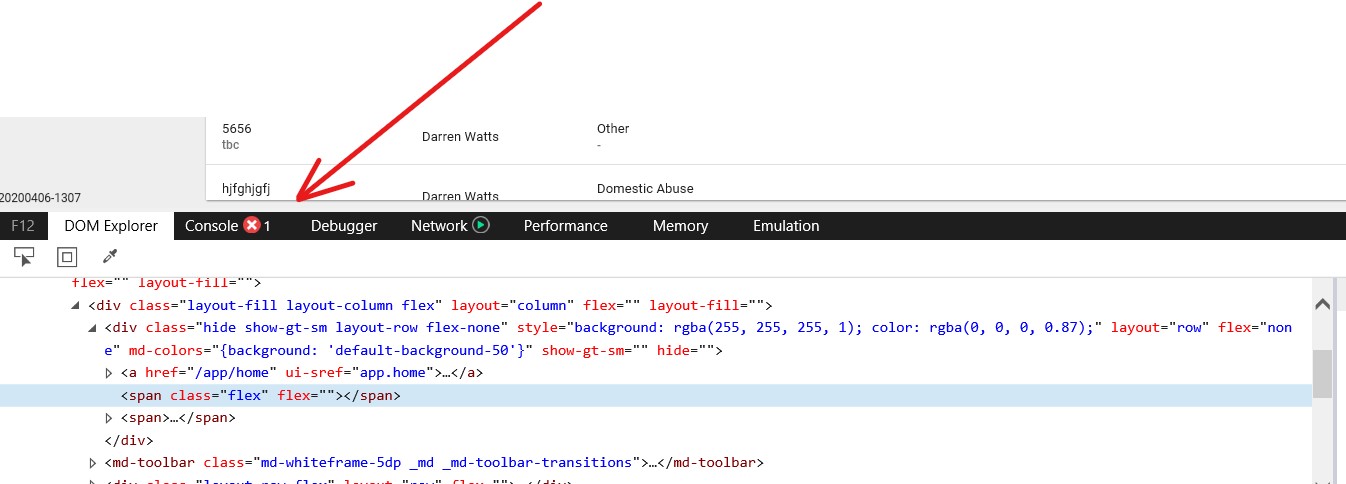
Task: Click the scrollbar up arrow in DOM panel
Action: [x=1322, y=304]
